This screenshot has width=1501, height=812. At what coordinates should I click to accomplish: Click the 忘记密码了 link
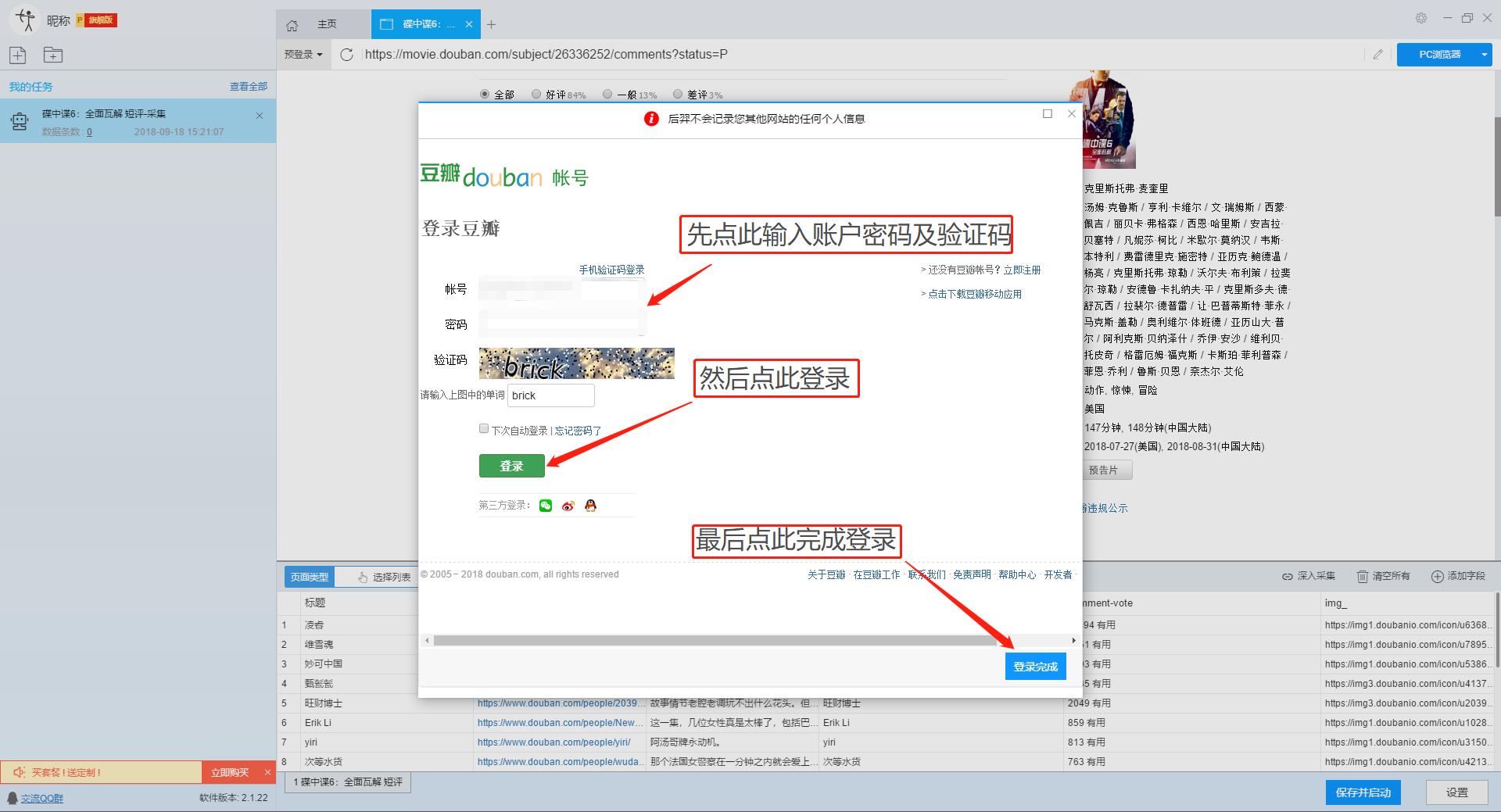coord(578,431)
